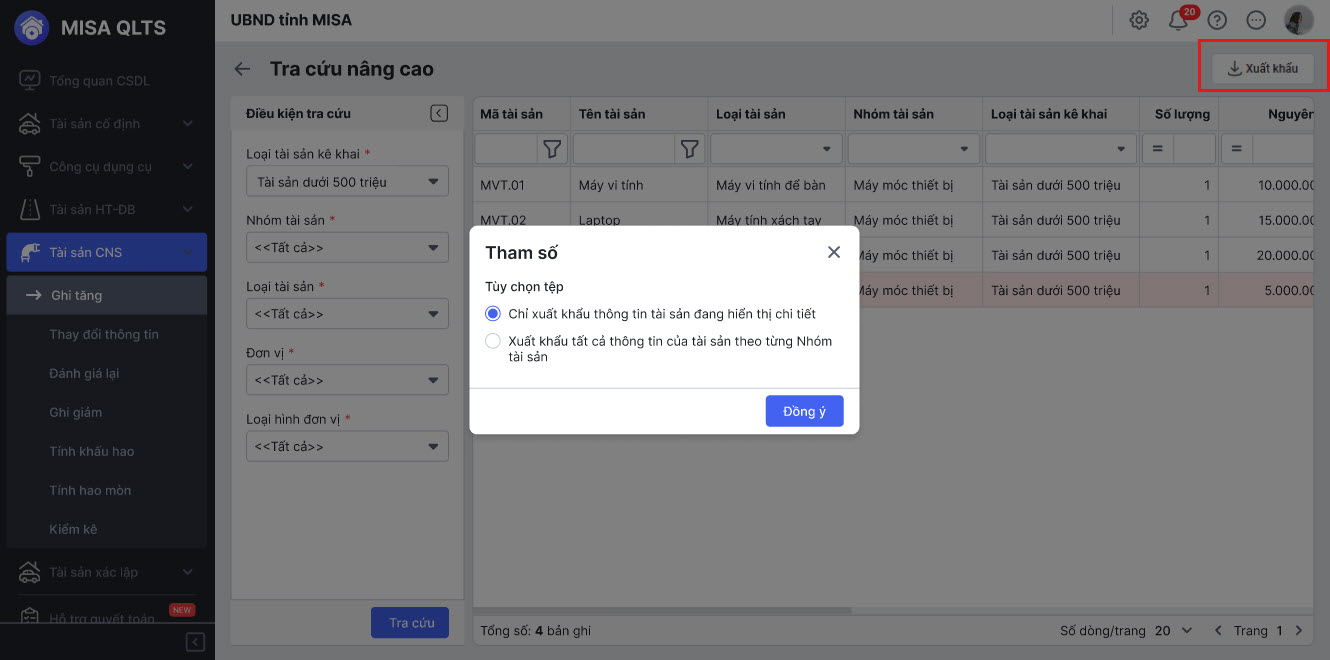Click the Đồng ý button
Image resolution: width=1330 pixels, height=660 pixels.
[x=804, y=411]
